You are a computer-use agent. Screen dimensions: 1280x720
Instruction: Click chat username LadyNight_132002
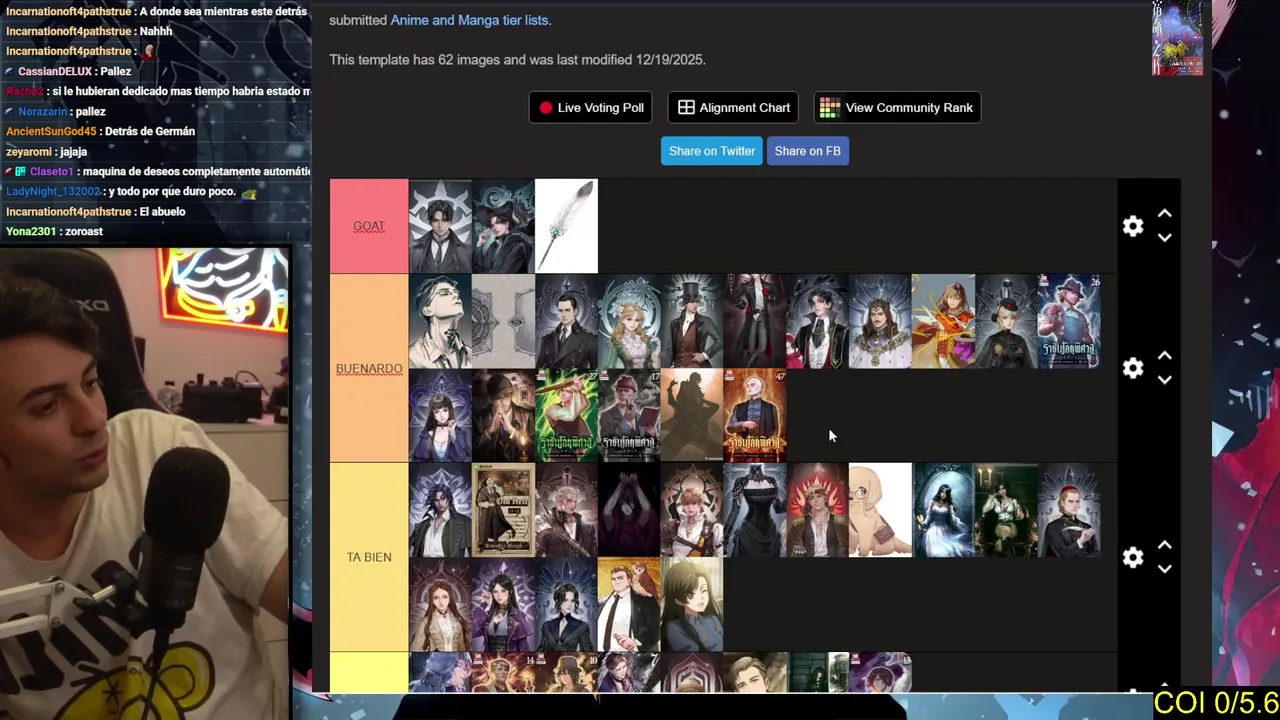coord(53,191)
